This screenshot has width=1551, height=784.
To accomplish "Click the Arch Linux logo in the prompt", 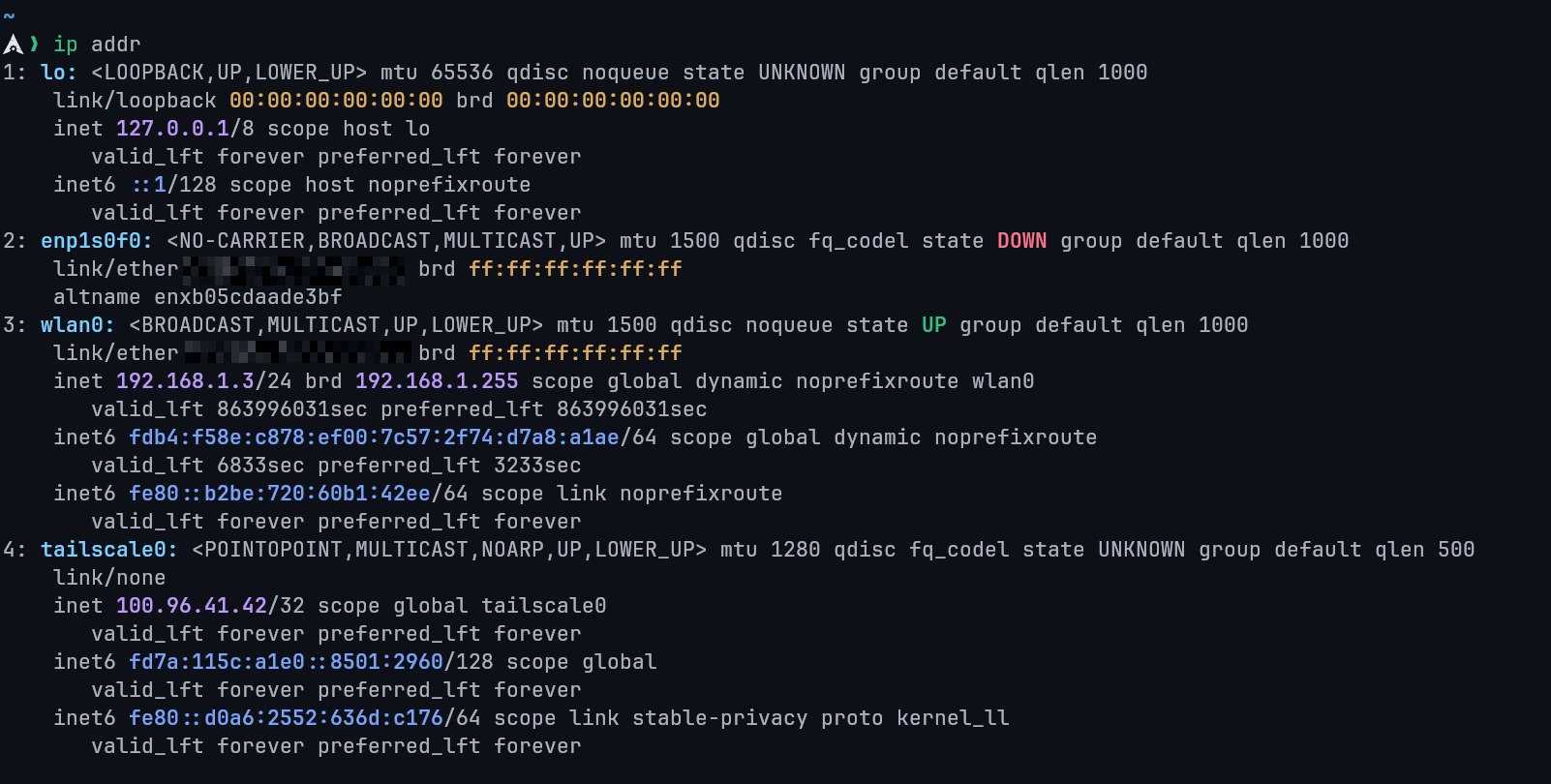I will (x=14, y=44).
